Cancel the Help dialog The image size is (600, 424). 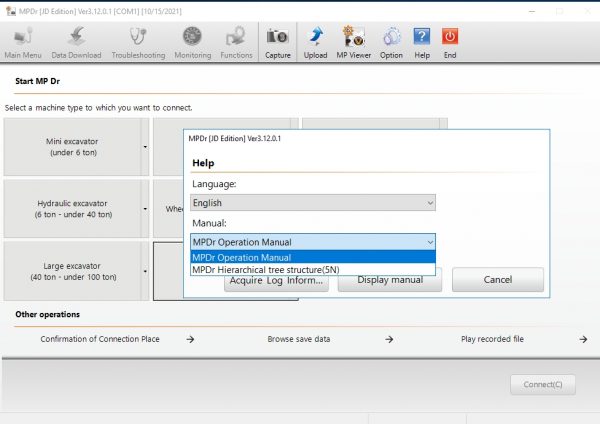click(x=497, y=280)
